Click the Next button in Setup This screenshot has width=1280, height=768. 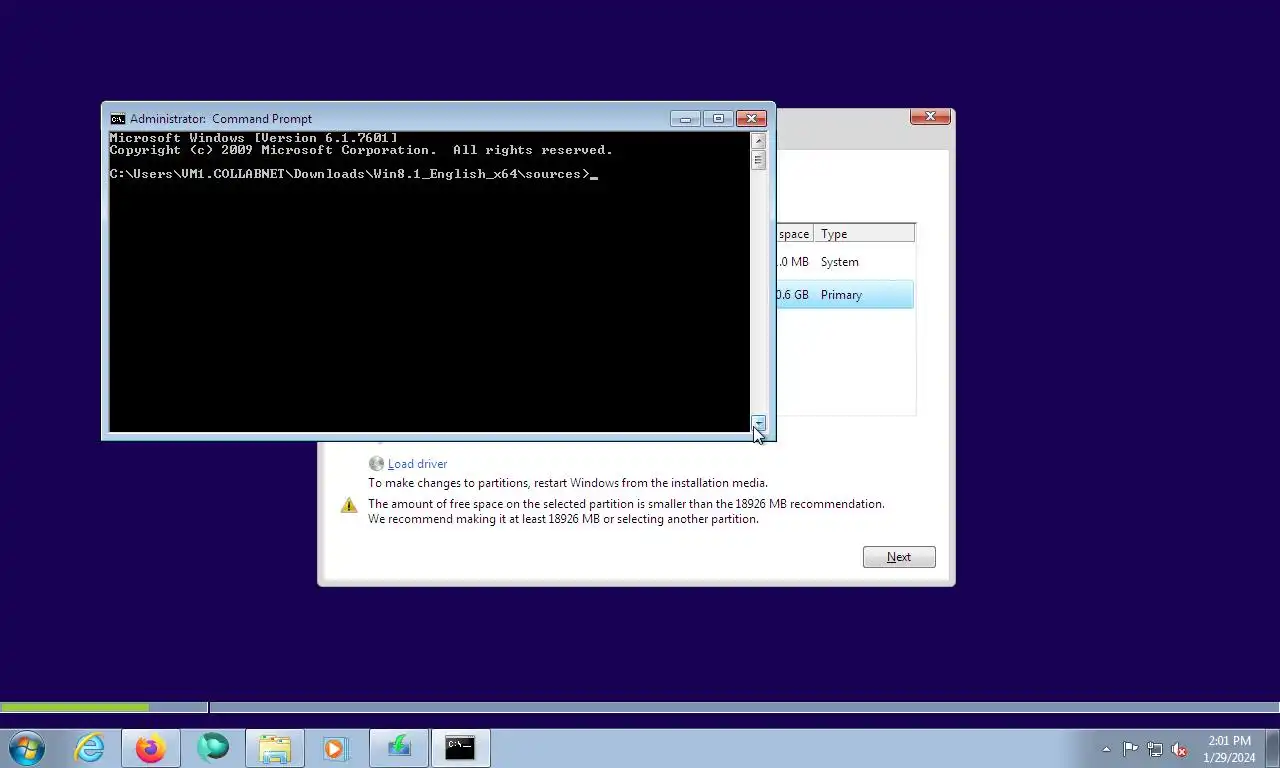[899, 557]
